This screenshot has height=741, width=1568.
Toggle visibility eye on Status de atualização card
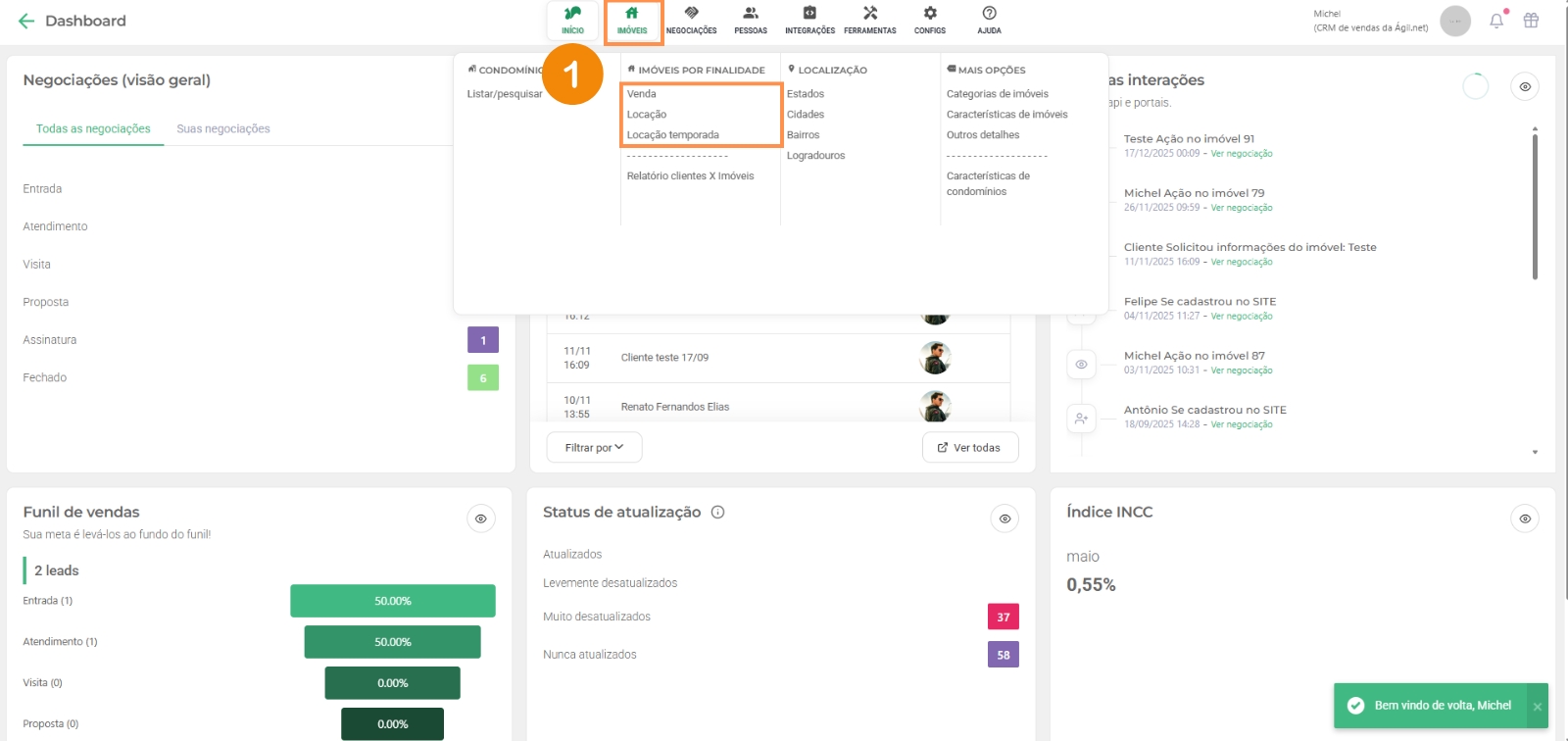[1004, 519]
